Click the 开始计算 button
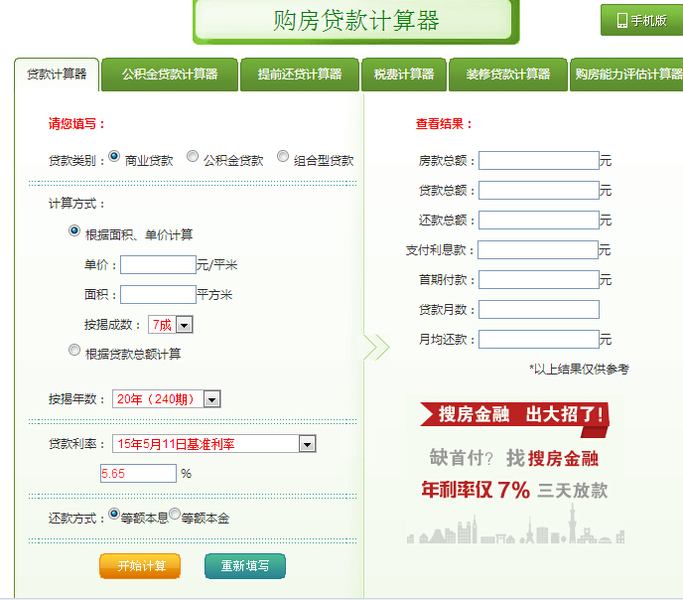683x600 pixels. coord(140,566)
